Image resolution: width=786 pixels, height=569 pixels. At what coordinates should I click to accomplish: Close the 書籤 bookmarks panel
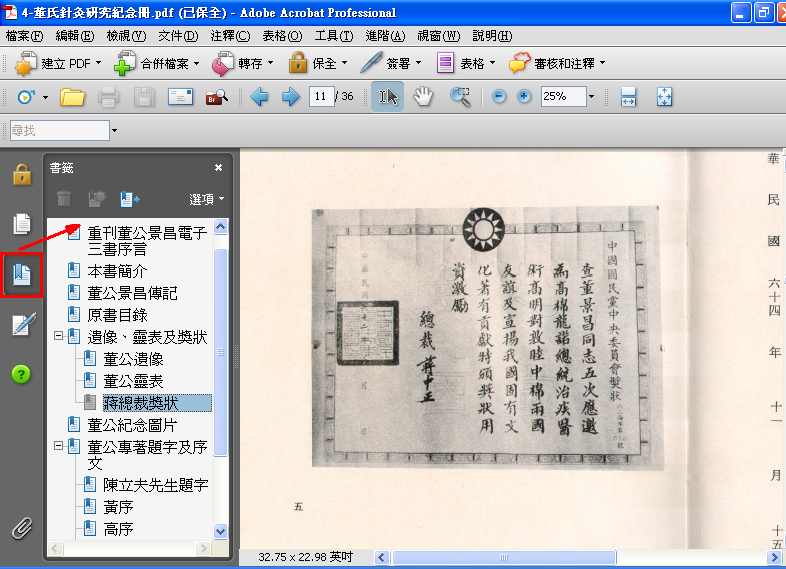click(218, 168)
